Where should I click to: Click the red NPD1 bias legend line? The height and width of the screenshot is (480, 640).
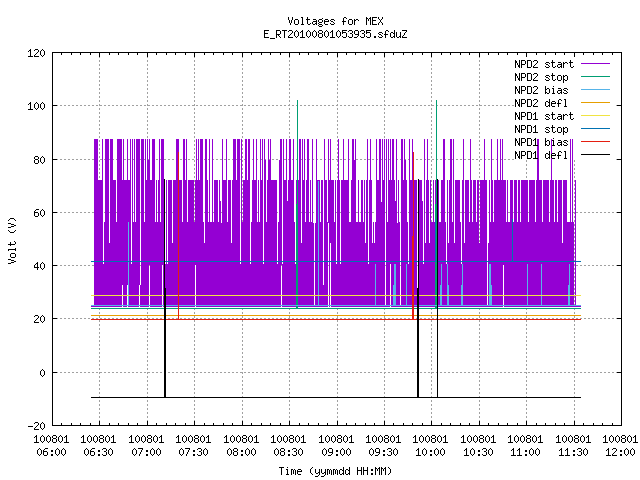[596, 142]
